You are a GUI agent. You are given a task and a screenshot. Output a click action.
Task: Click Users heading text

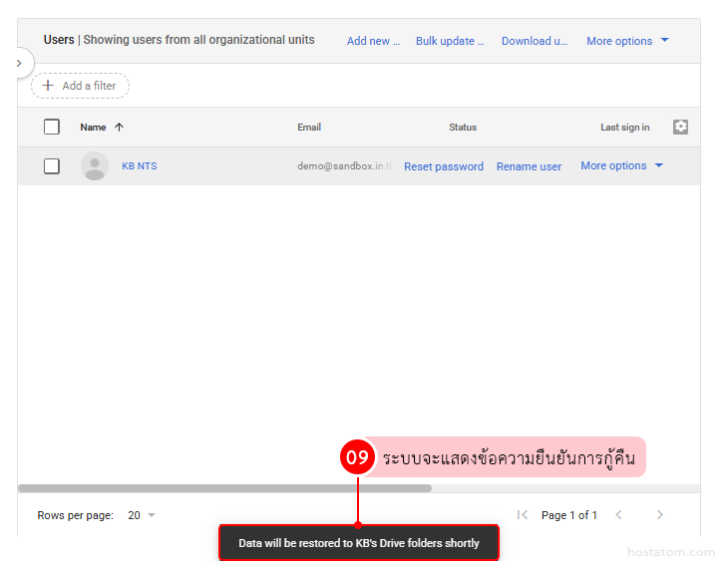click(x=59, y=40)
